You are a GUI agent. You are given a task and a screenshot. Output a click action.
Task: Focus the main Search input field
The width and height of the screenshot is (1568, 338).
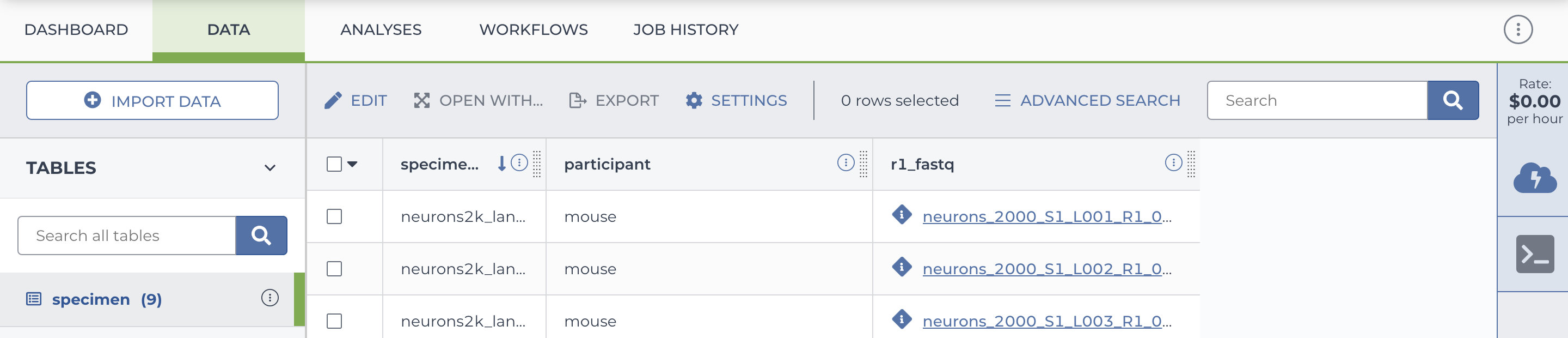coord(1317,100)
